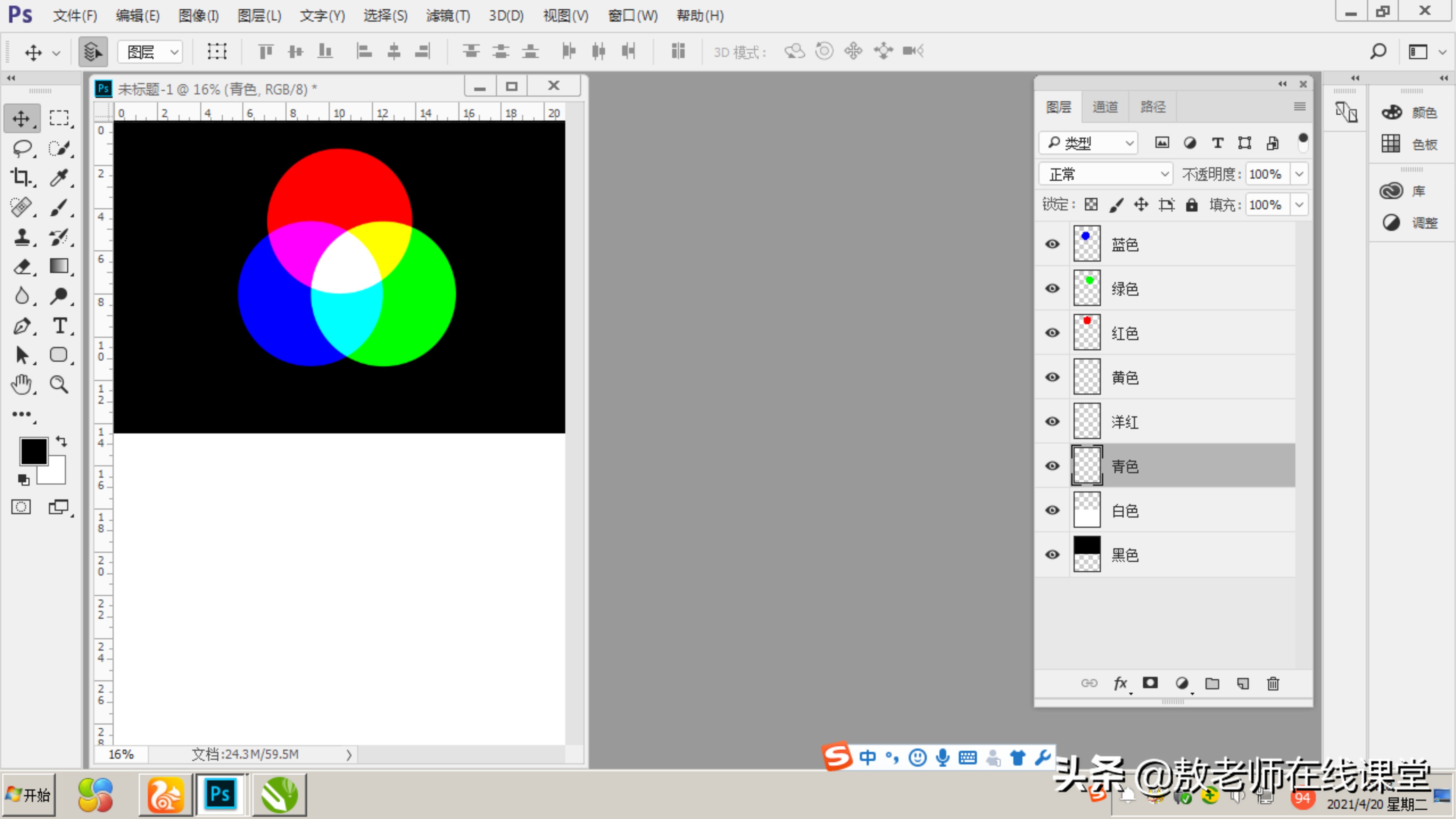The image size is (1456, 819).
Task: Select the Crop tool
Action: point(22,177)
